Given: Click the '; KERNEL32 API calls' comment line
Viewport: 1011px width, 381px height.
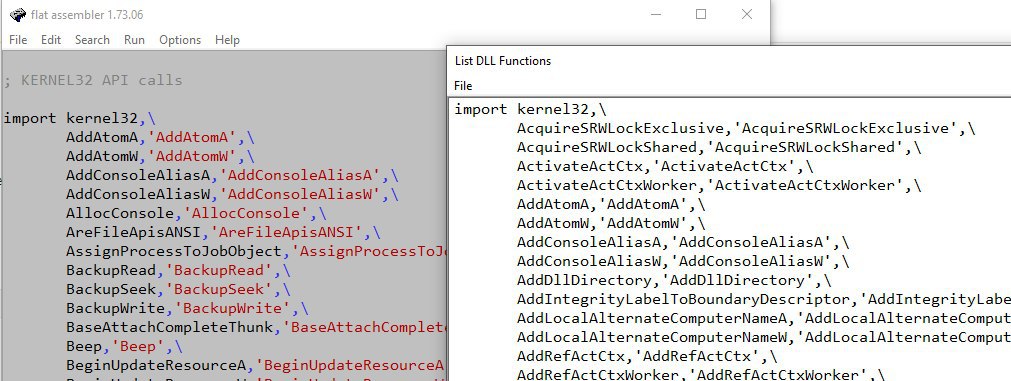Looking at the screenshot, I should click(93, 81).
